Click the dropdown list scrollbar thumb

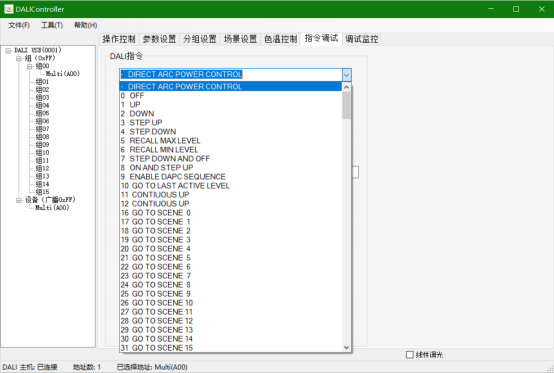pyautogui.click(x=346, y=106)
